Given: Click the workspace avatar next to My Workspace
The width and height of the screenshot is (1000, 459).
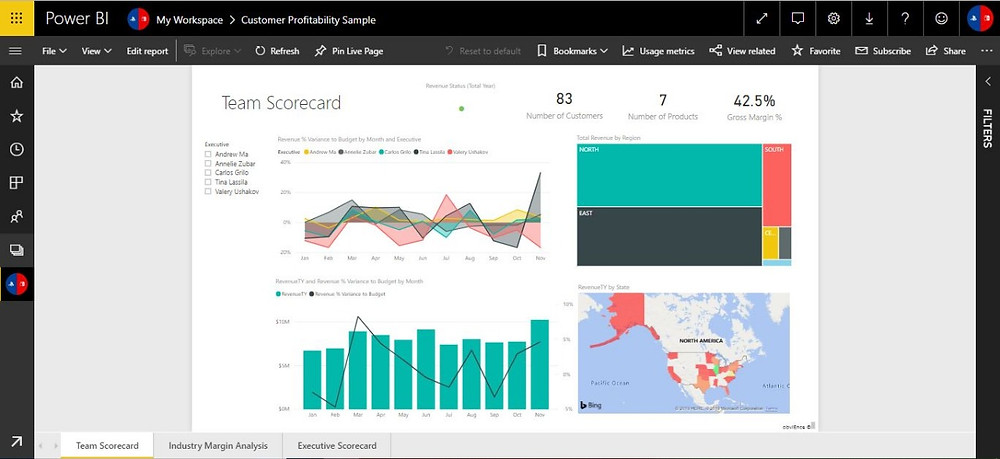Looking at the screenshot, I should tap(138, 19).
